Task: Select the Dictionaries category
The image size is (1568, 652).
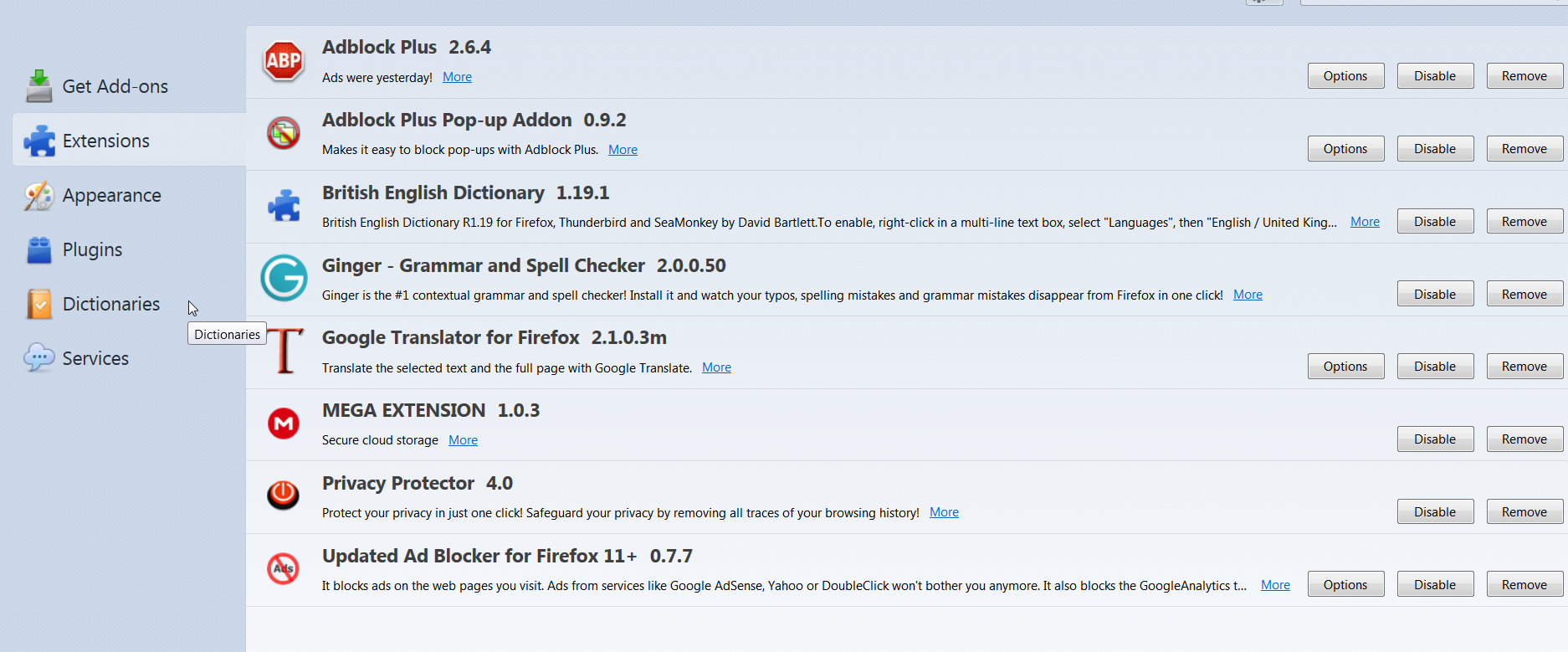Action: click(110, 304)
